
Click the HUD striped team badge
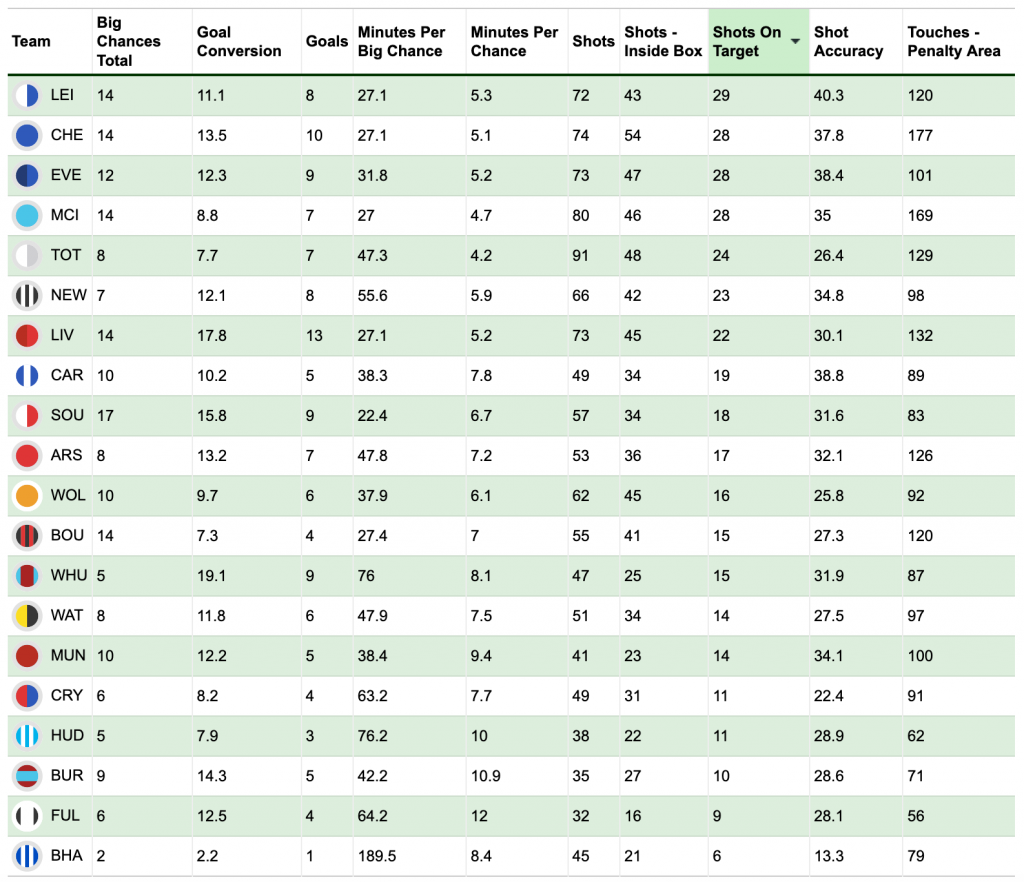tap(27, 736)
